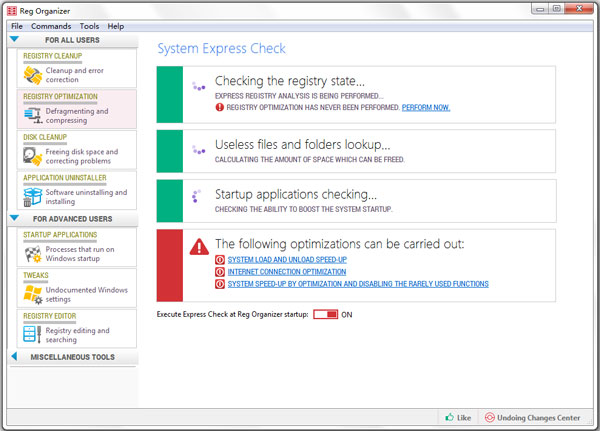Image resolution: width=600 pixels, height=431 pixels.
Task: Collapse the For All Users section
Action: pos(14,40)
